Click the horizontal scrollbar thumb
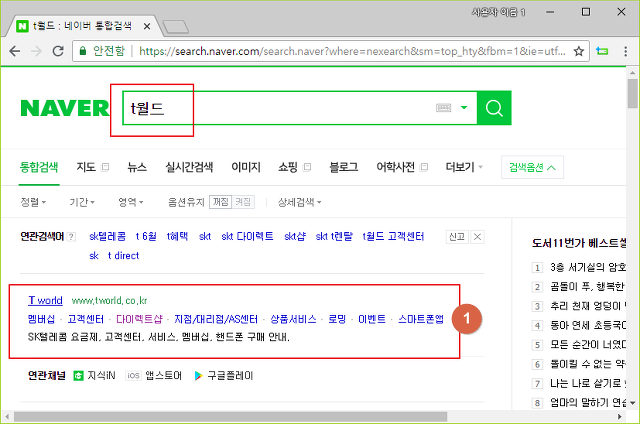Viewport: 640px width, 424px height. coord(230,417)
